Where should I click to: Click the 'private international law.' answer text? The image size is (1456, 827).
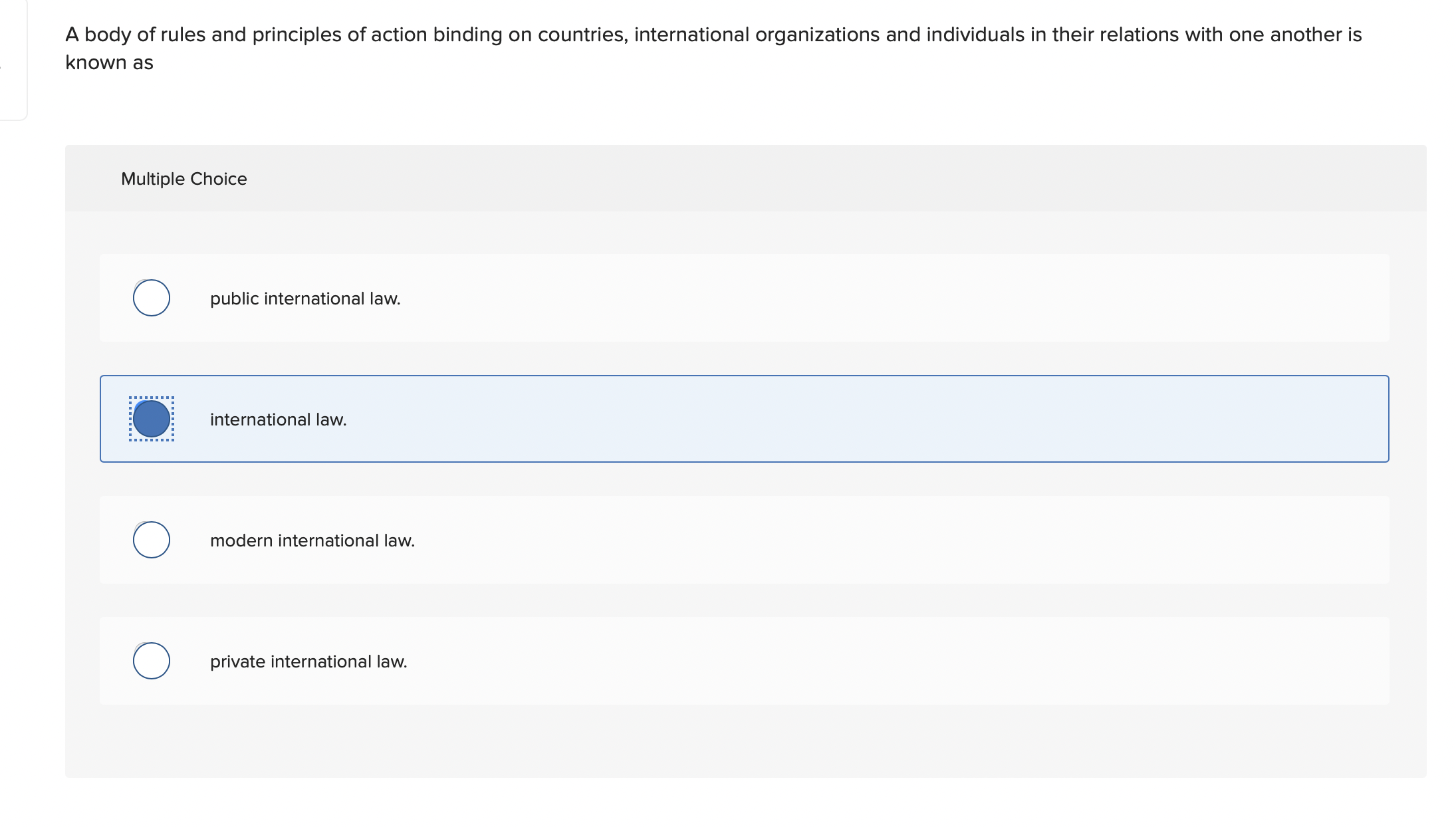coord(308,662)
